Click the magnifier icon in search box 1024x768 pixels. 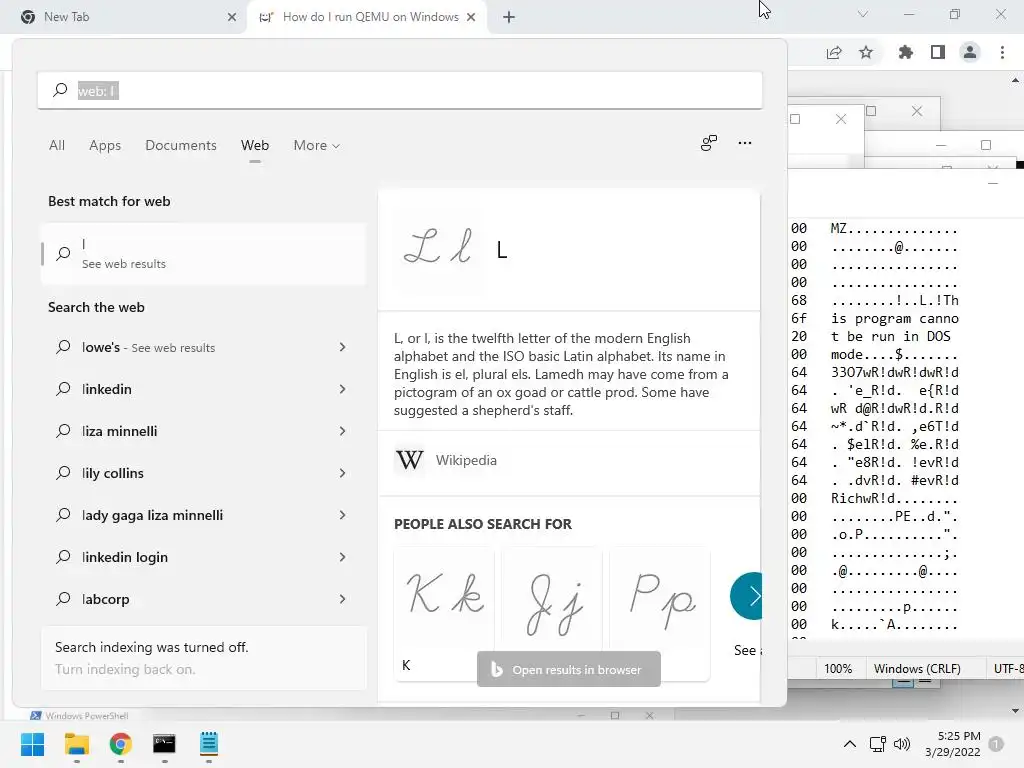tap(60, 90)
